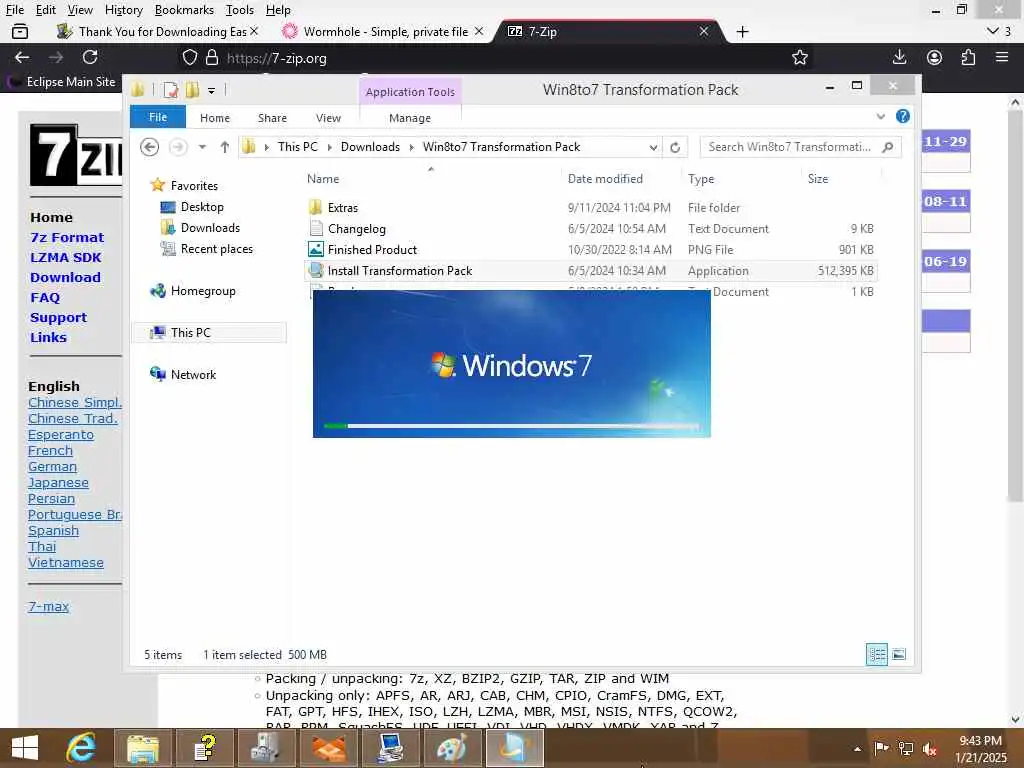Viewport: 1024px width, 768px height.
Task: Open the Firefox account icon
Action: coord(934,57)
